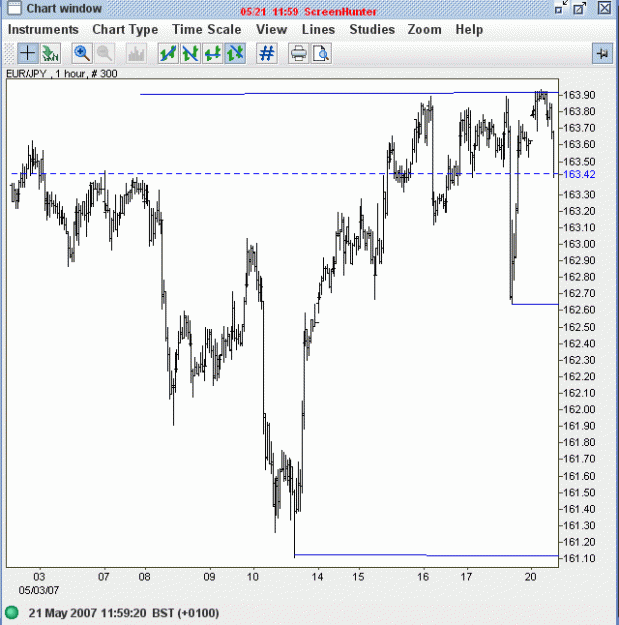Open the Zoom menu
The height and width of the screenshot is (625, 619).
[424, 29]
